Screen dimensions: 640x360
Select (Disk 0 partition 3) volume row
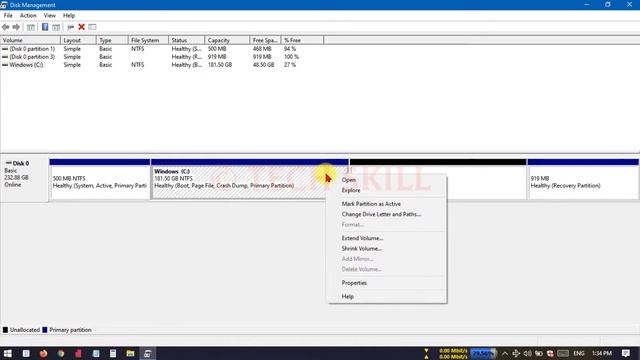pyautogui.click(x=32, y=57)
